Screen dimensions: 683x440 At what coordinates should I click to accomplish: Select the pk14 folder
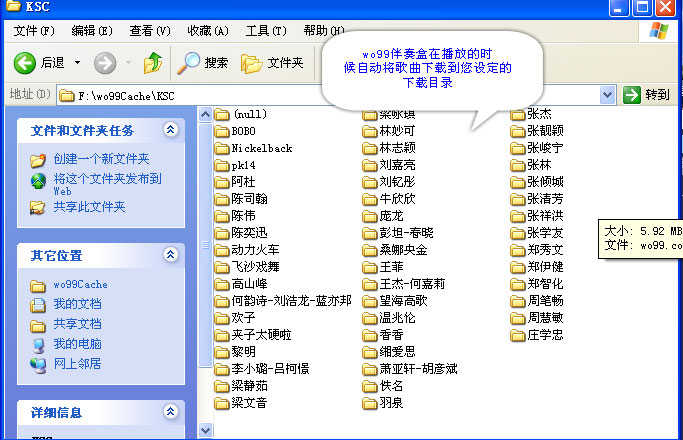(235, 165)
